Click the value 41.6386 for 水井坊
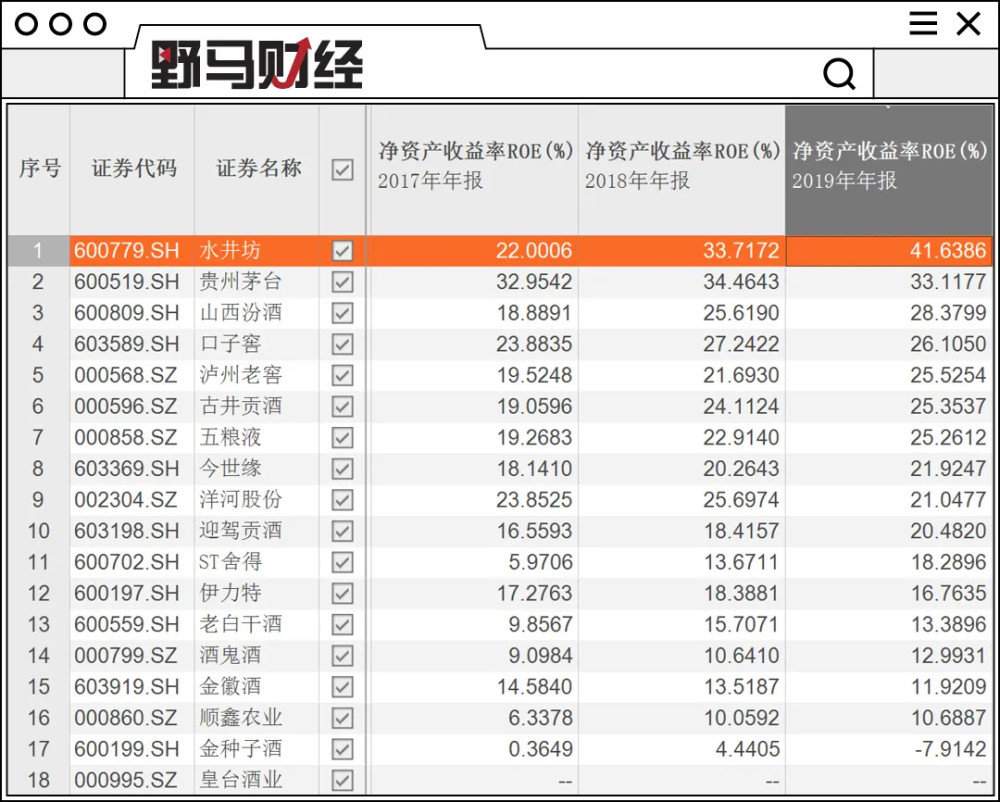 pyautogui.click(x=948, y=251)
